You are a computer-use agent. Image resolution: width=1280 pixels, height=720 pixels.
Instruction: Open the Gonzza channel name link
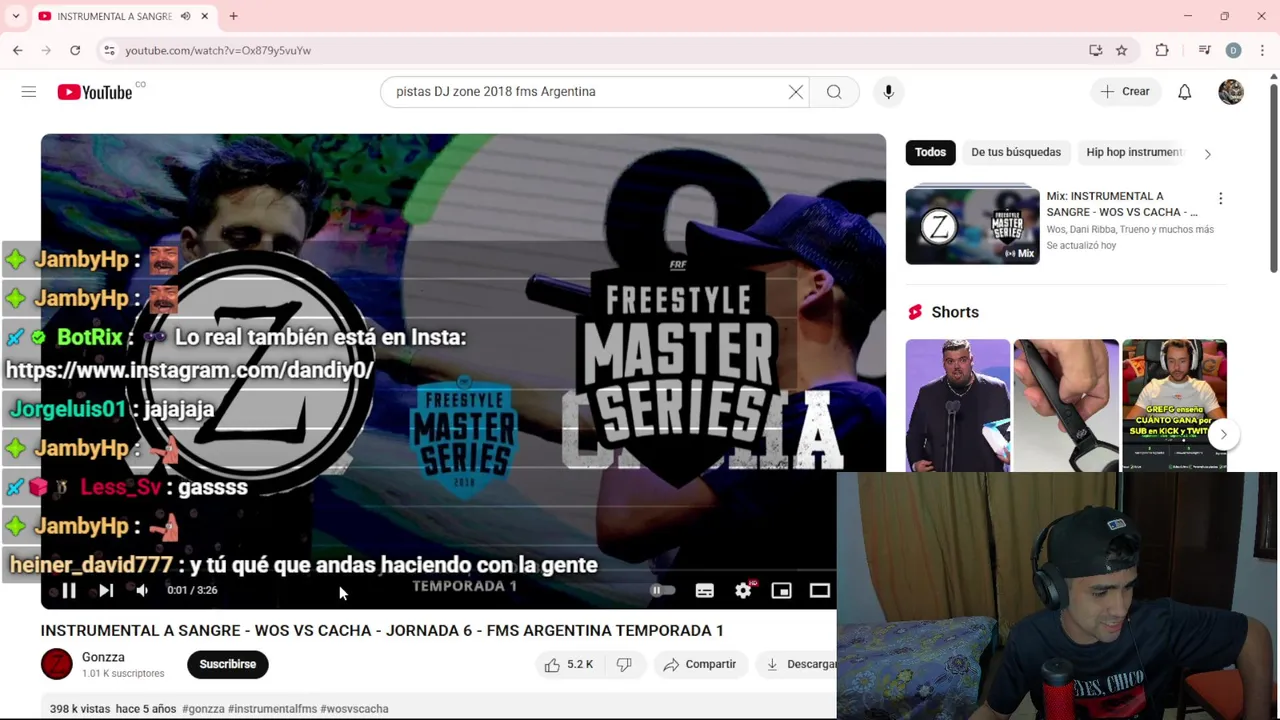[103, 657]
